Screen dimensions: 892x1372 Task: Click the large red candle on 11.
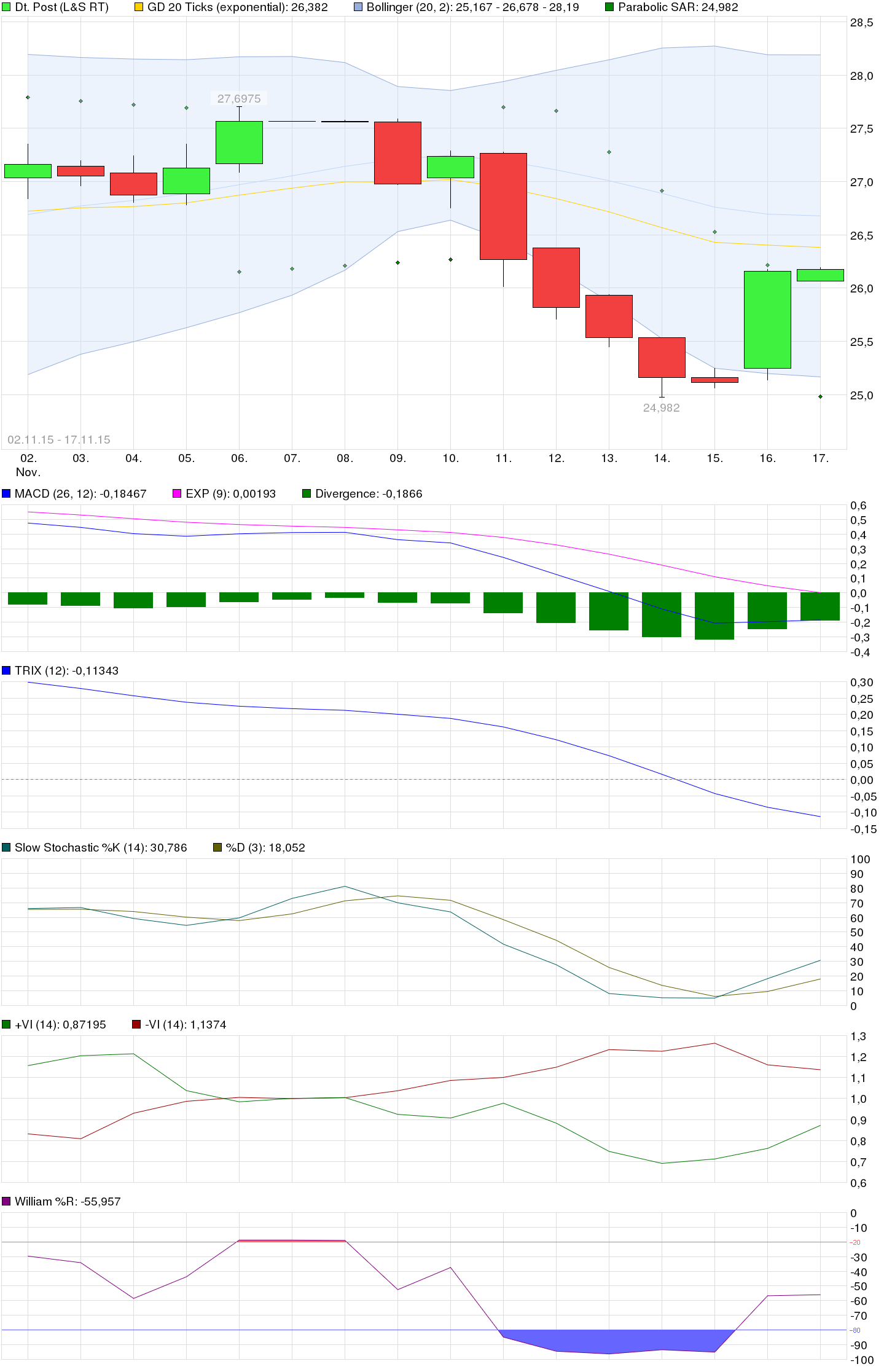coord(503,206)
